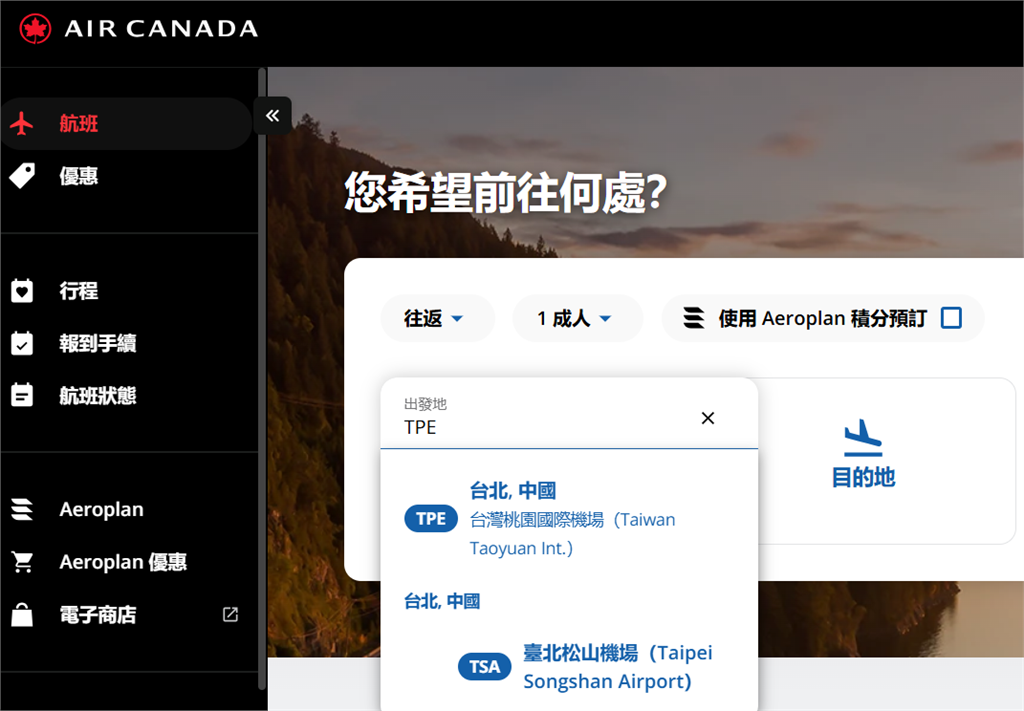Image resolution: width=1024 pixels, height=711 pixels.
Task: Select TPE Taiwan Taoyuan Int. airport suggestion
Action: (569, 519)
